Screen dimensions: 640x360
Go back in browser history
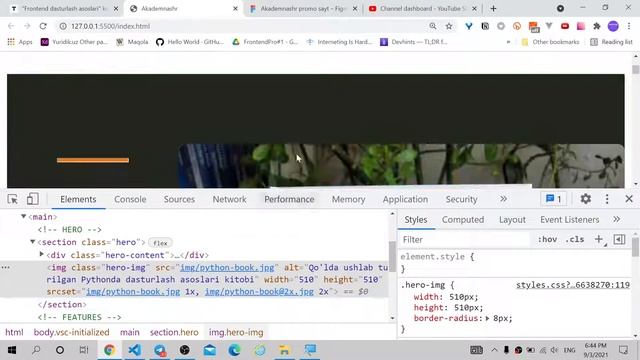pyautogui.click(x=11, y=26)
